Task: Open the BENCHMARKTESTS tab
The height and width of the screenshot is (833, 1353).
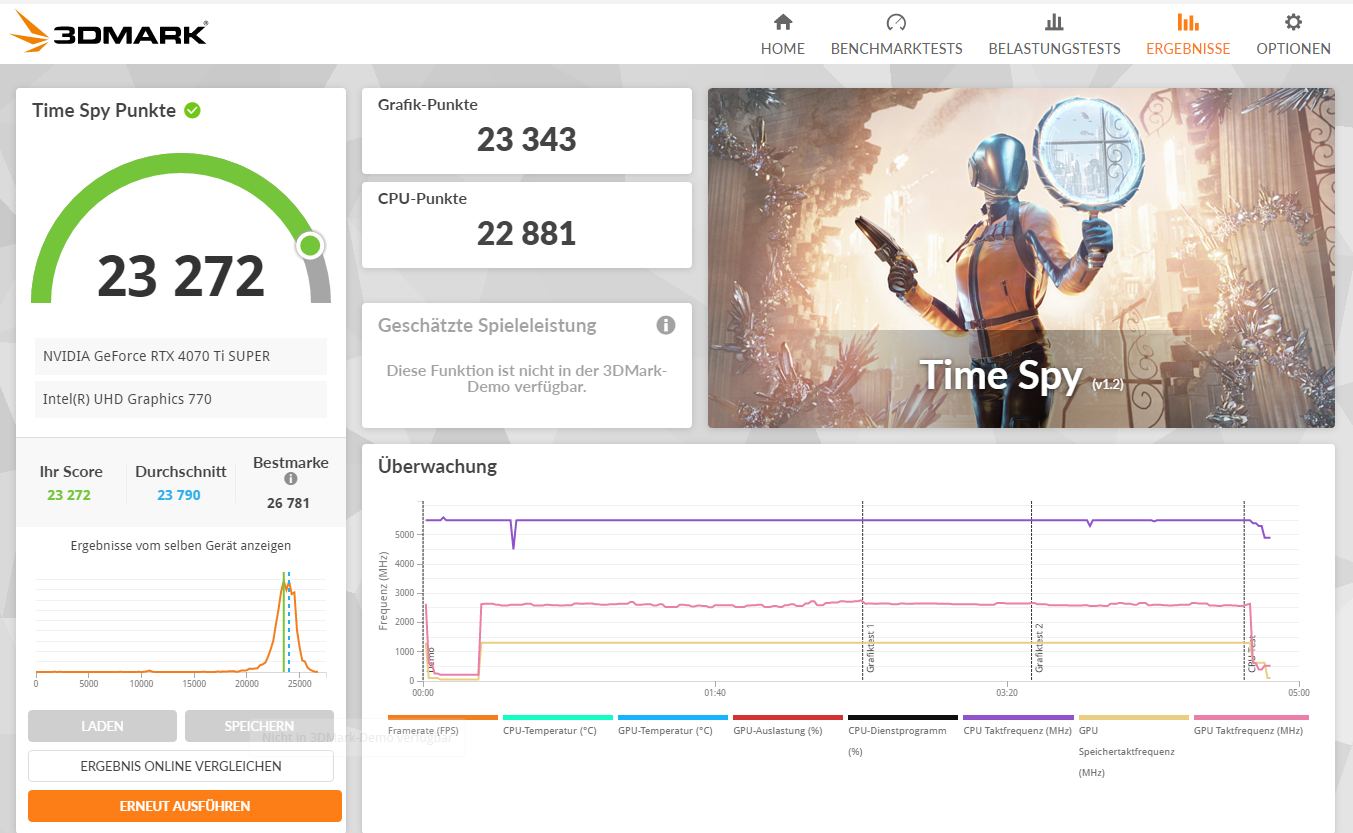Action: (x=896, y=35)
